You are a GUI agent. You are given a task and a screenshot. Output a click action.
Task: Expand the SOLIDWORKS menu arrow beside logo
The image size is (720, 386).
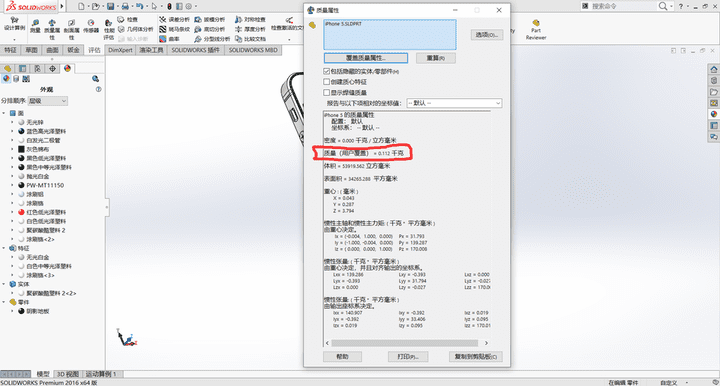(62, 6)
